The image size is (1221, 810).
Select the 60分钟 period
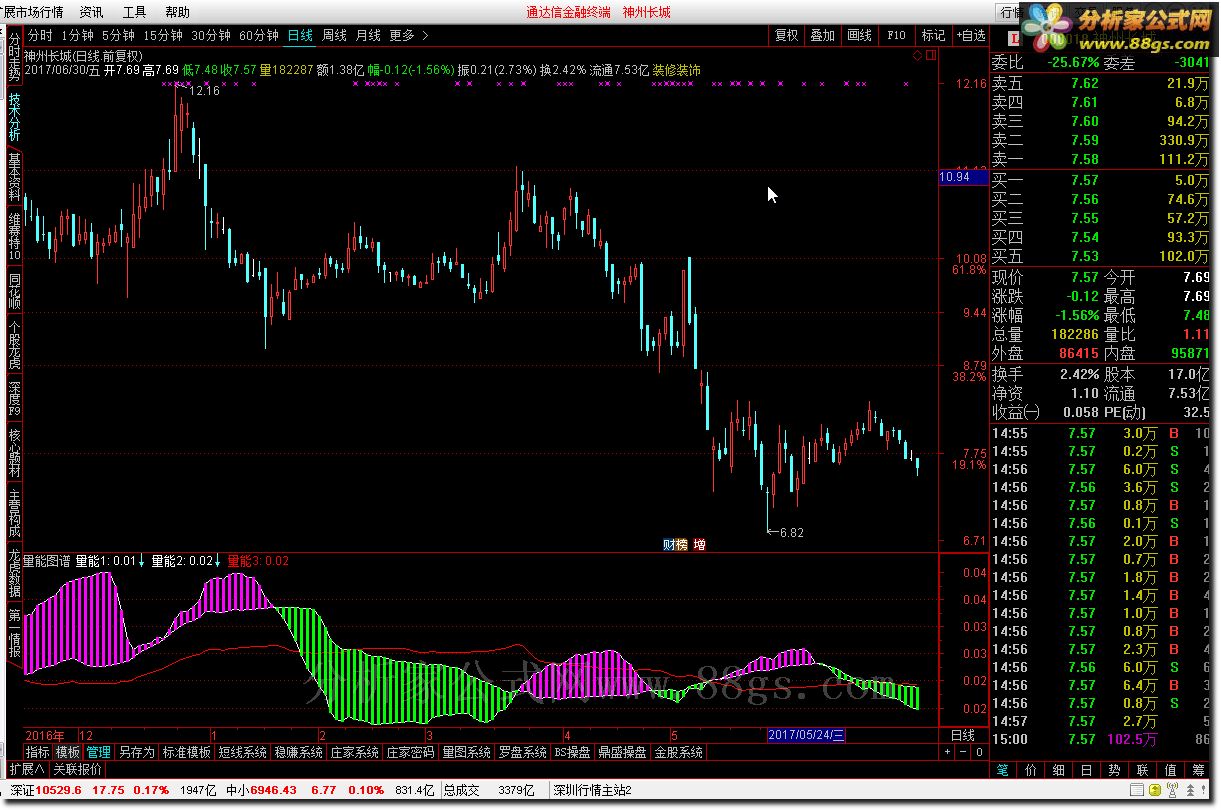click(259, 35)
